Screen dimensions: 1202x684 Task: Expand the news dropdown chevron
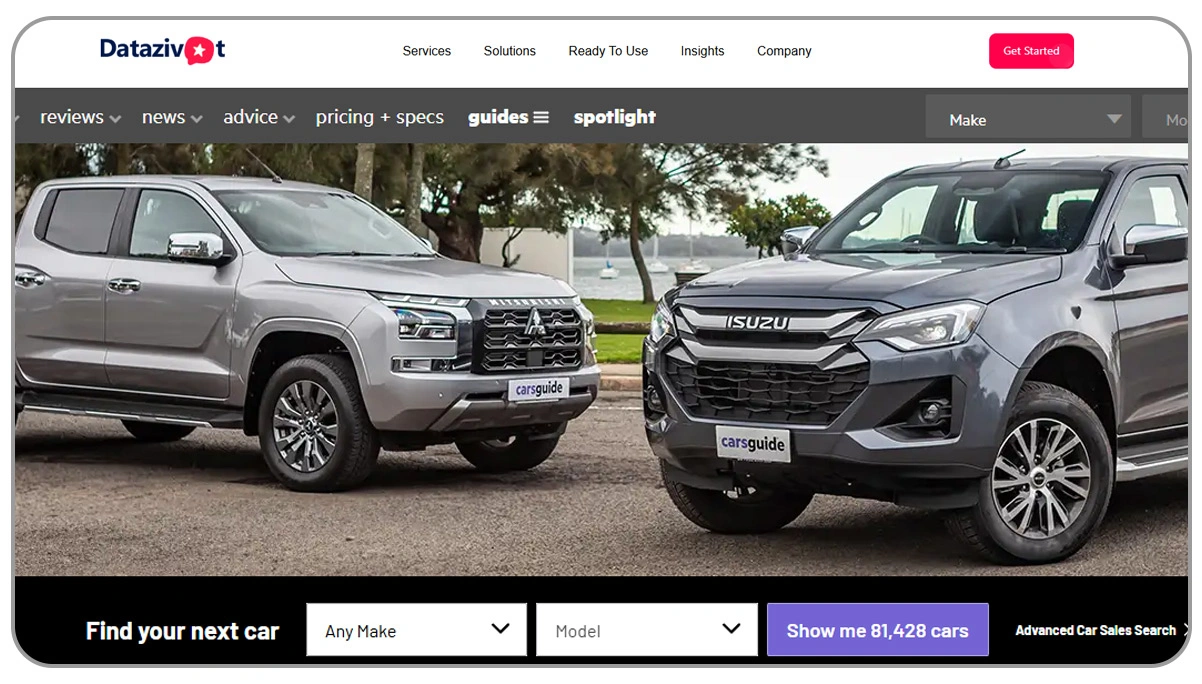tap(196, 119)
